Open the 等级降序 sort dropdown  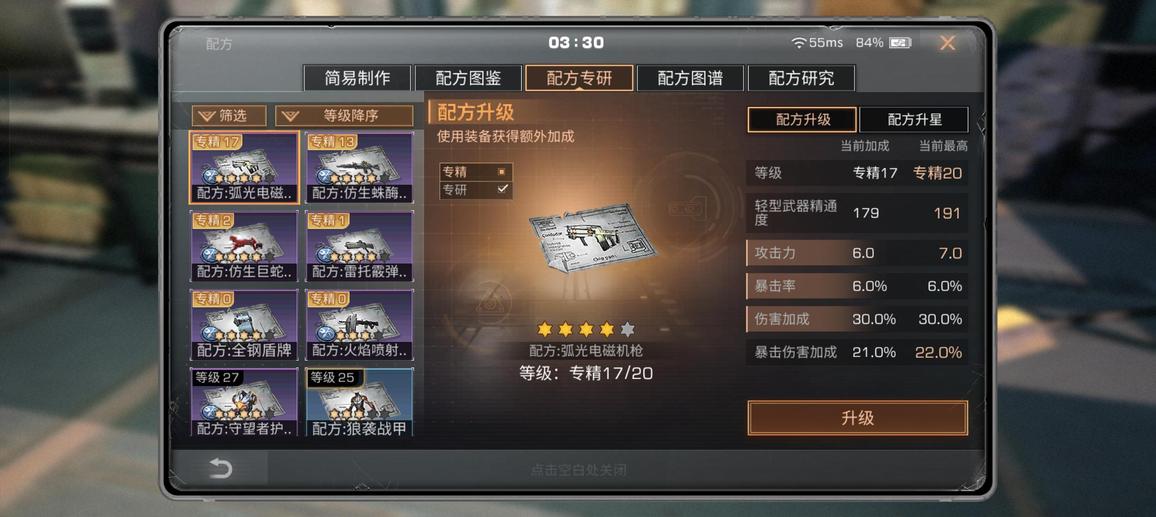(344, 116)
